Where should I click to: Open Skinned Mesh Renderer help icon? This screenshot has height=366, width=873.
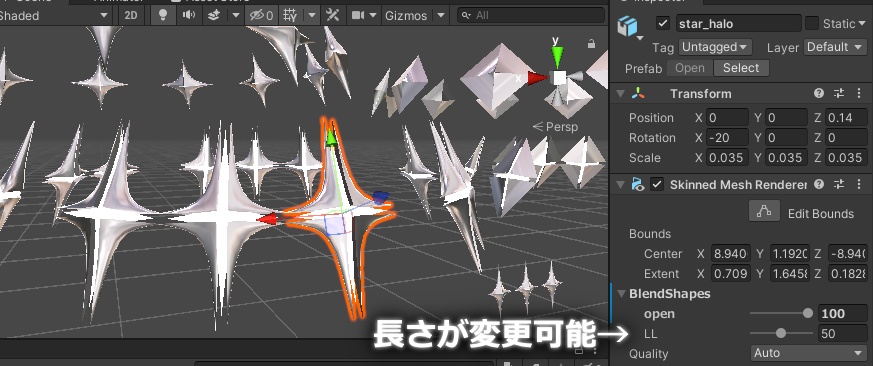coord(818,184)
